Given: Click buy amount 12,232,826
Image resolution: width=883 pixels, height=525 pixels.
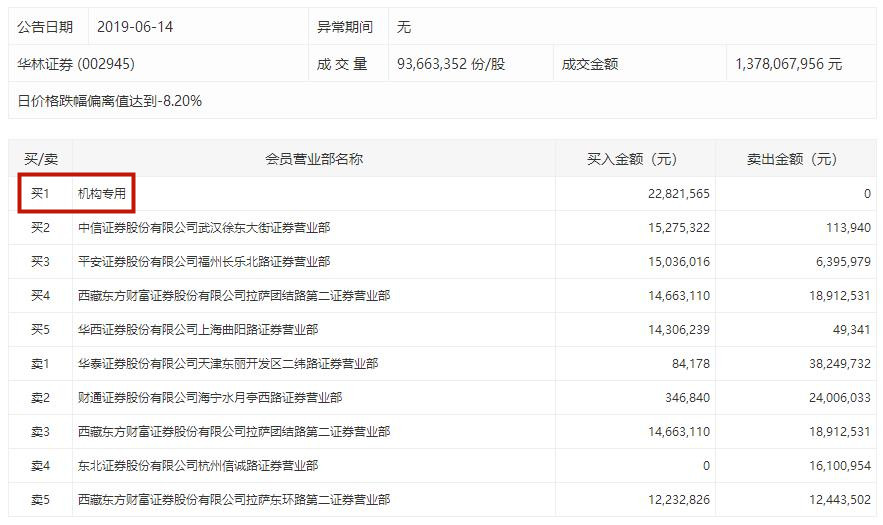Looking at the screenshot, I should (679, 500).
